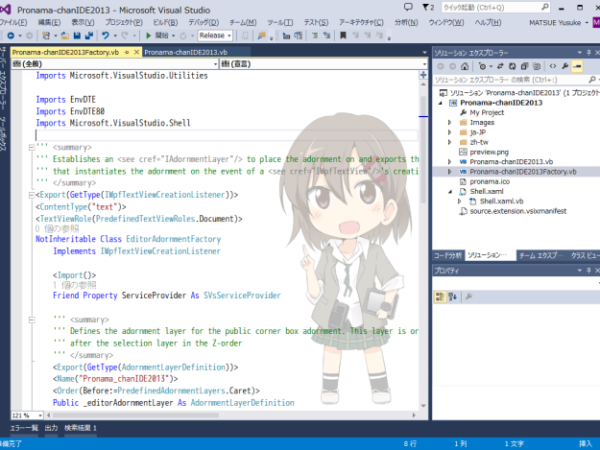Open the 編集(E) menu
The image size is (600, 450).
point(49,22)
